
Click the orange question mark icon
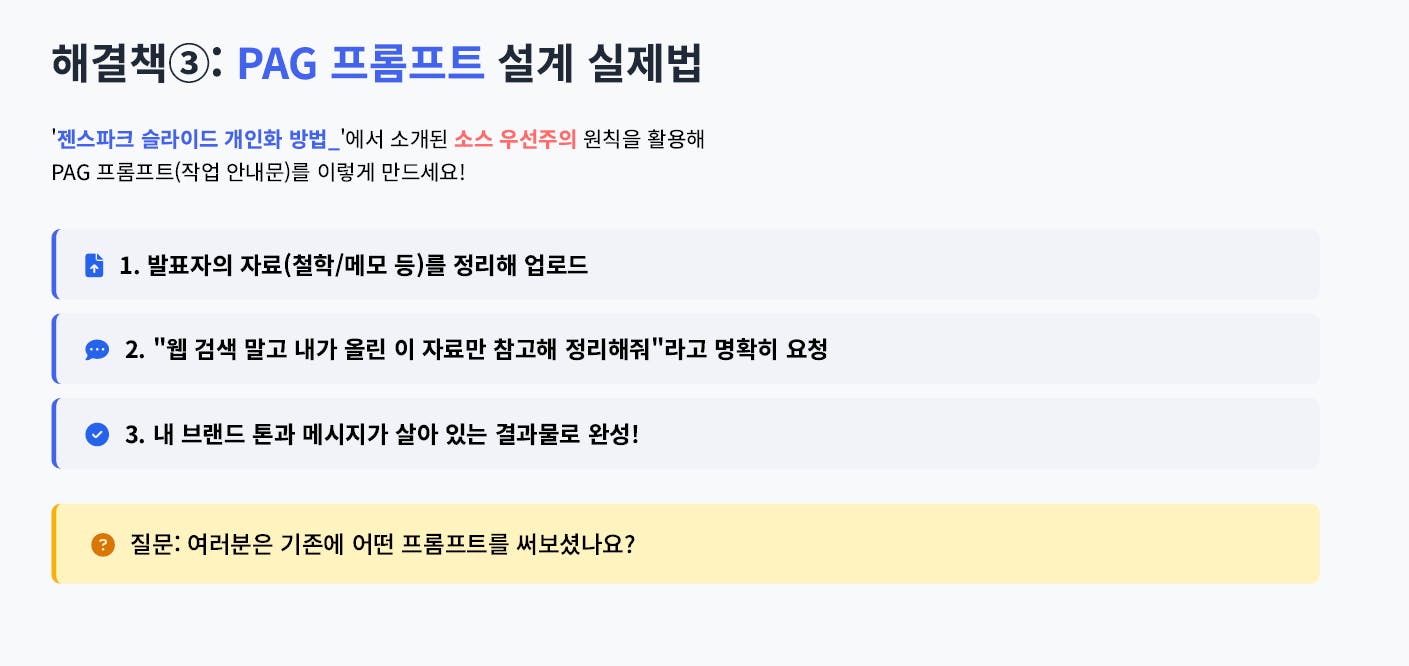[x=102, y=545]
